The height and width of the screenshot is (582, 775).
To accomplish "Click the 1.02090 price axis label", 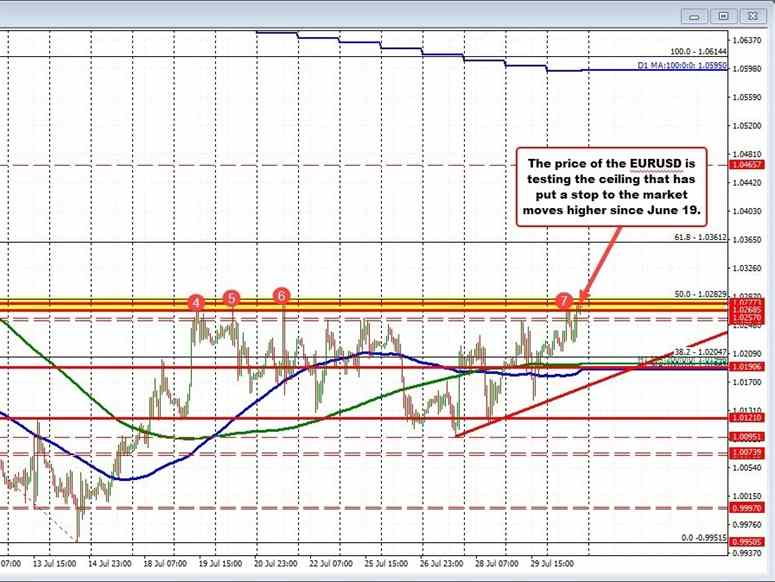I will 747,354.
